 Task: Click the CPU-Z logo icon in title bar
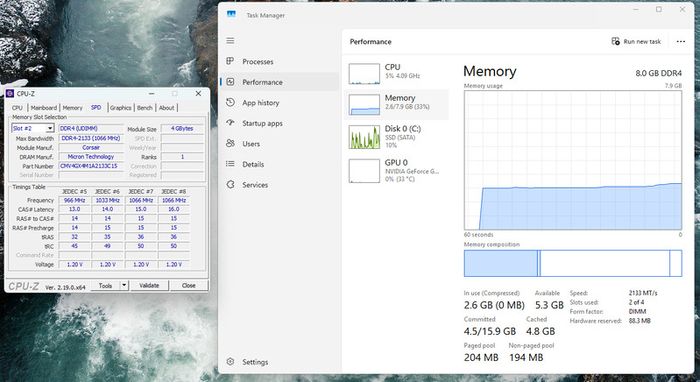(x=10, y=93)
